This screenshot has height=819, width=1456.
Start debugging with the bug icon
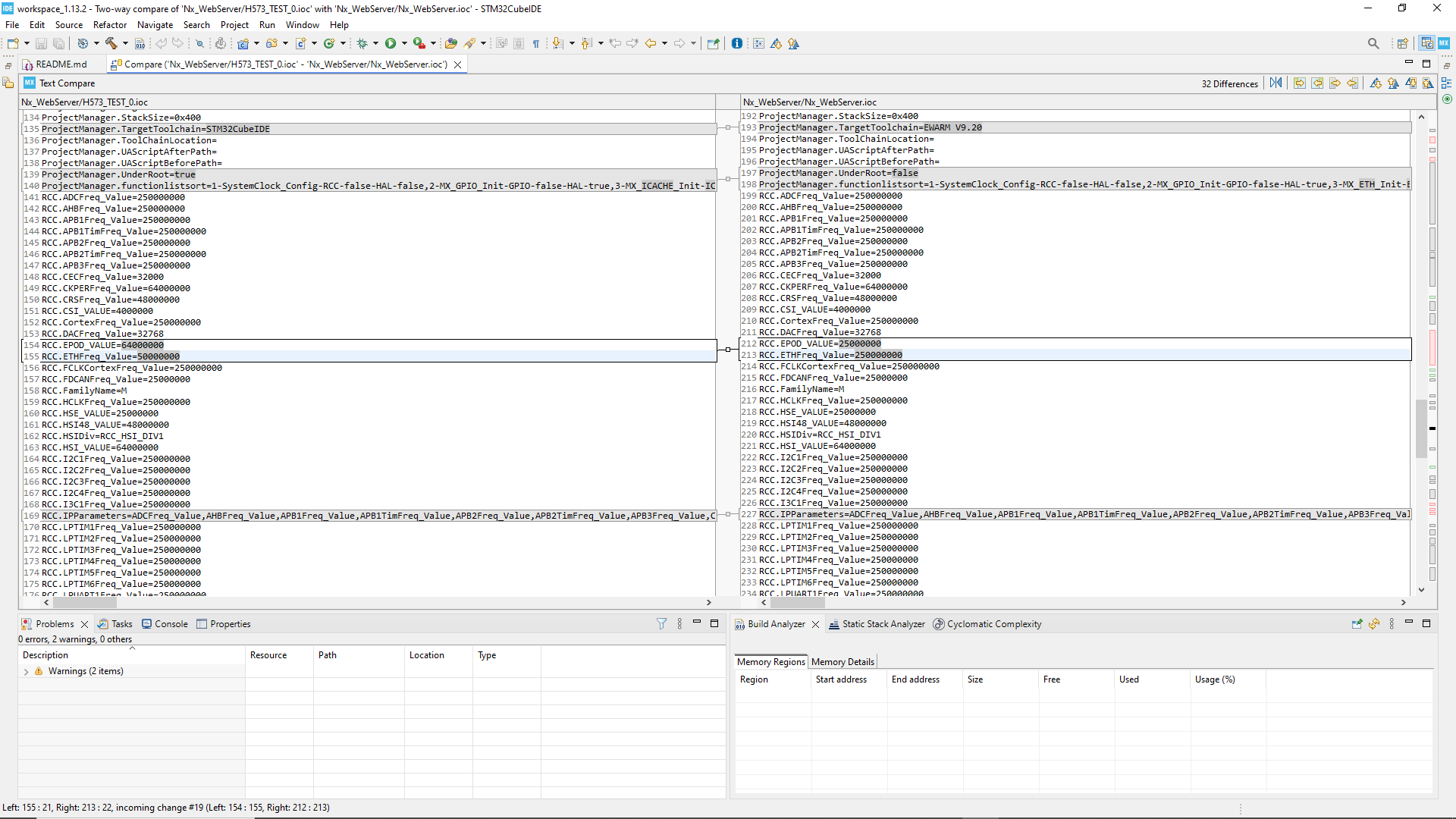[x=364, y=43]
